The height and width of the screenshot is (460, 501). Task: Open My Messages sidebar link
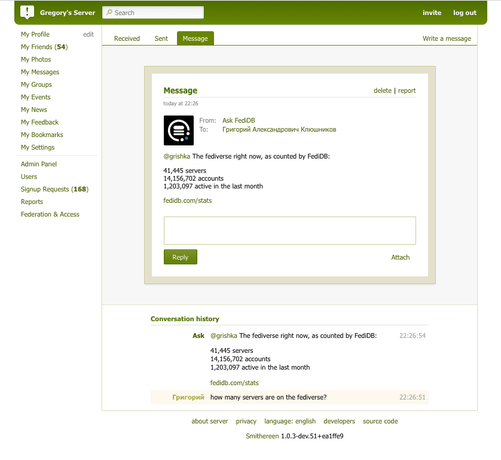pos(40,72)
